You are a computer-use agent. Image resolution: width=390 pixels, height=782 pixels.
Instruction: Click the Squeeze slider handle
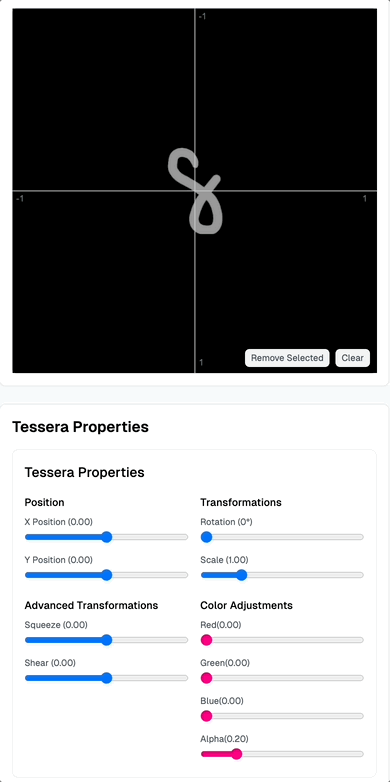[106, 640]
